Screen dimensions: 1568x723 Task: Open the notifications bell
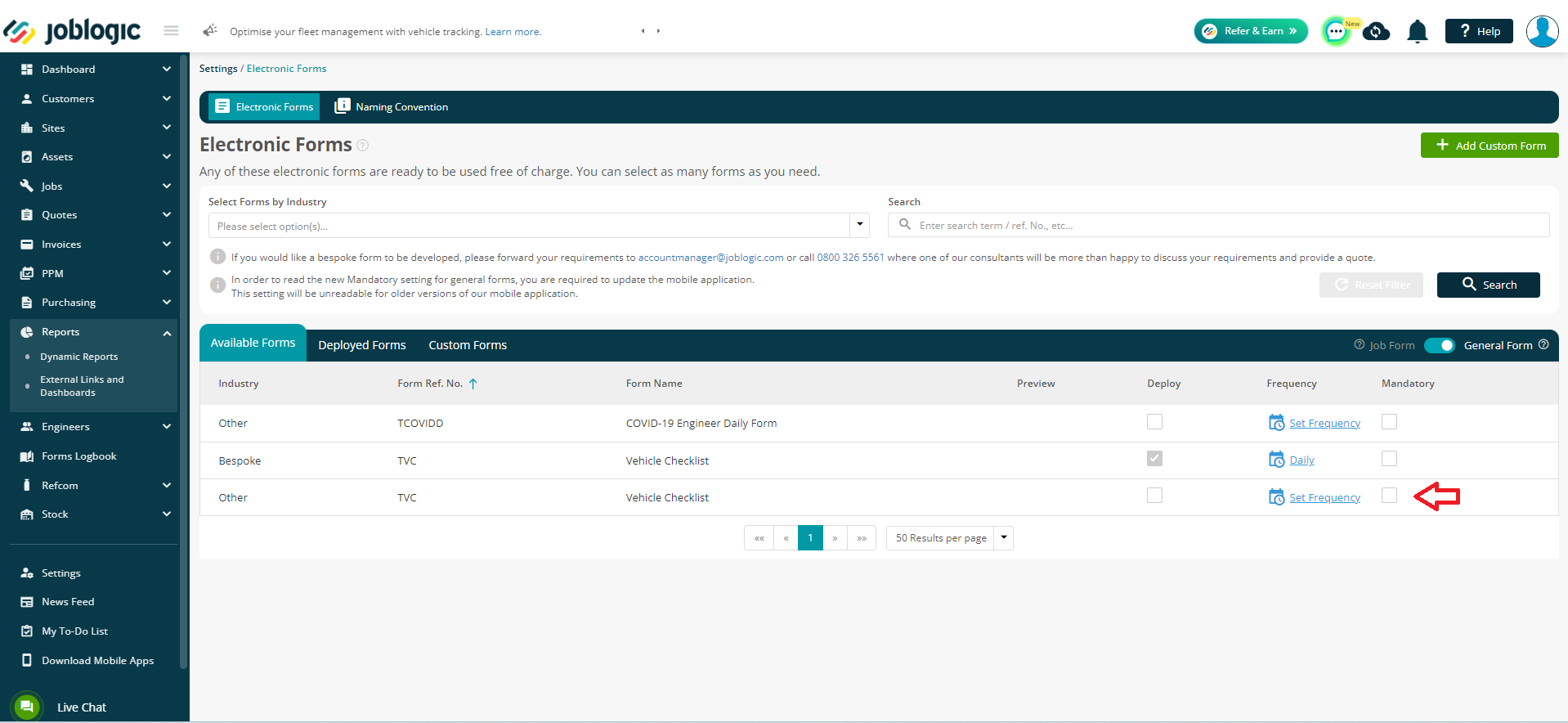1418,32
